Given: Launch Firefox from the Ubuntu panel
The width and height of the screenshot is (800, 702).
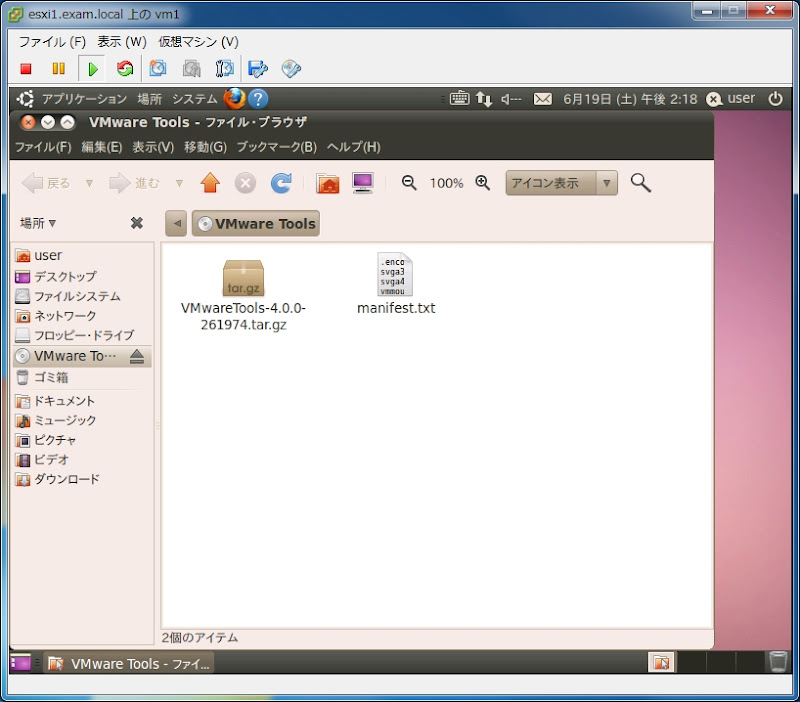Looking at the screenshot, I should (x=234, y=98).
